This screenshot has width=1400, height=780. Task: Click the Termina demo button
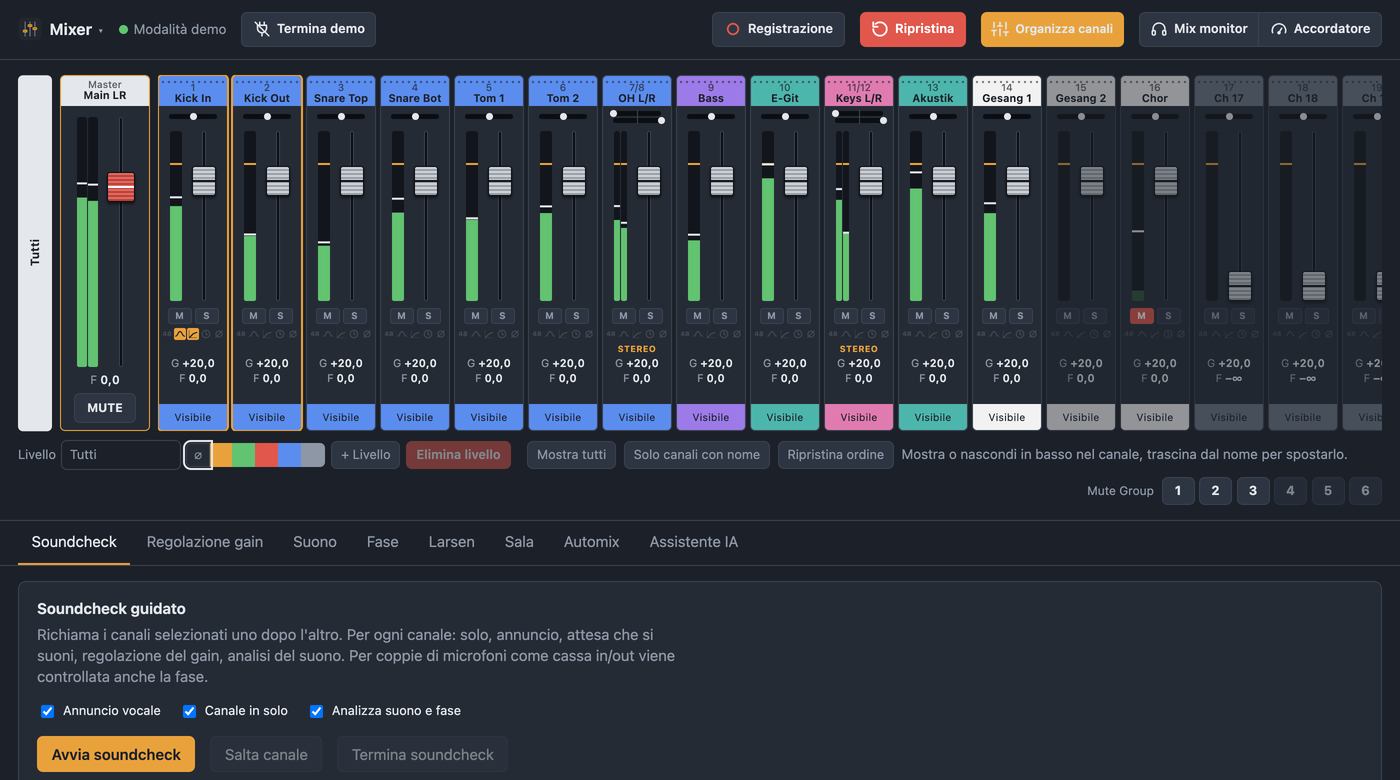coord(308,29)
